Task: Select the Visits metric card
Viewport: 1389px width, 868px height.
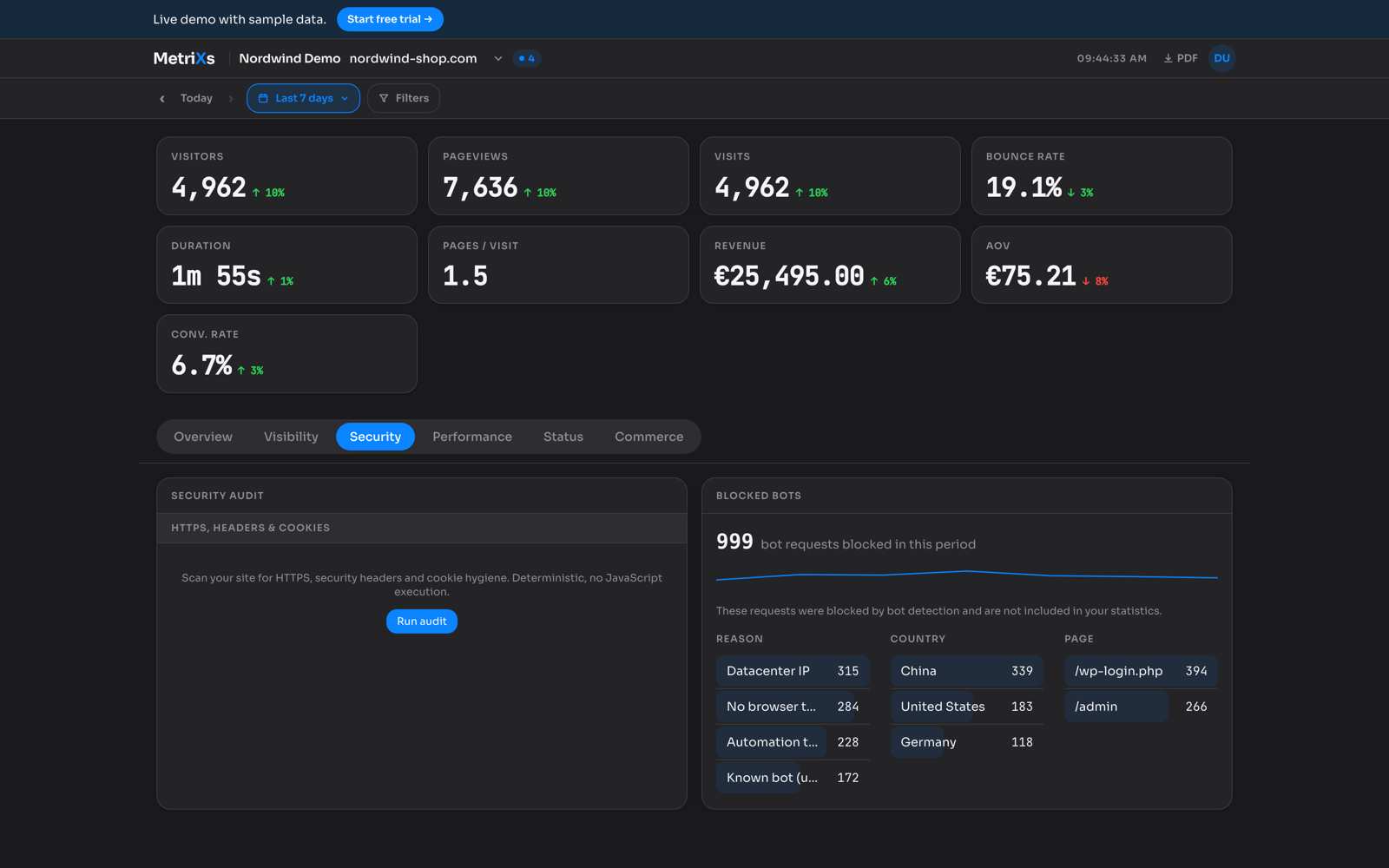Action: (830, 175)
